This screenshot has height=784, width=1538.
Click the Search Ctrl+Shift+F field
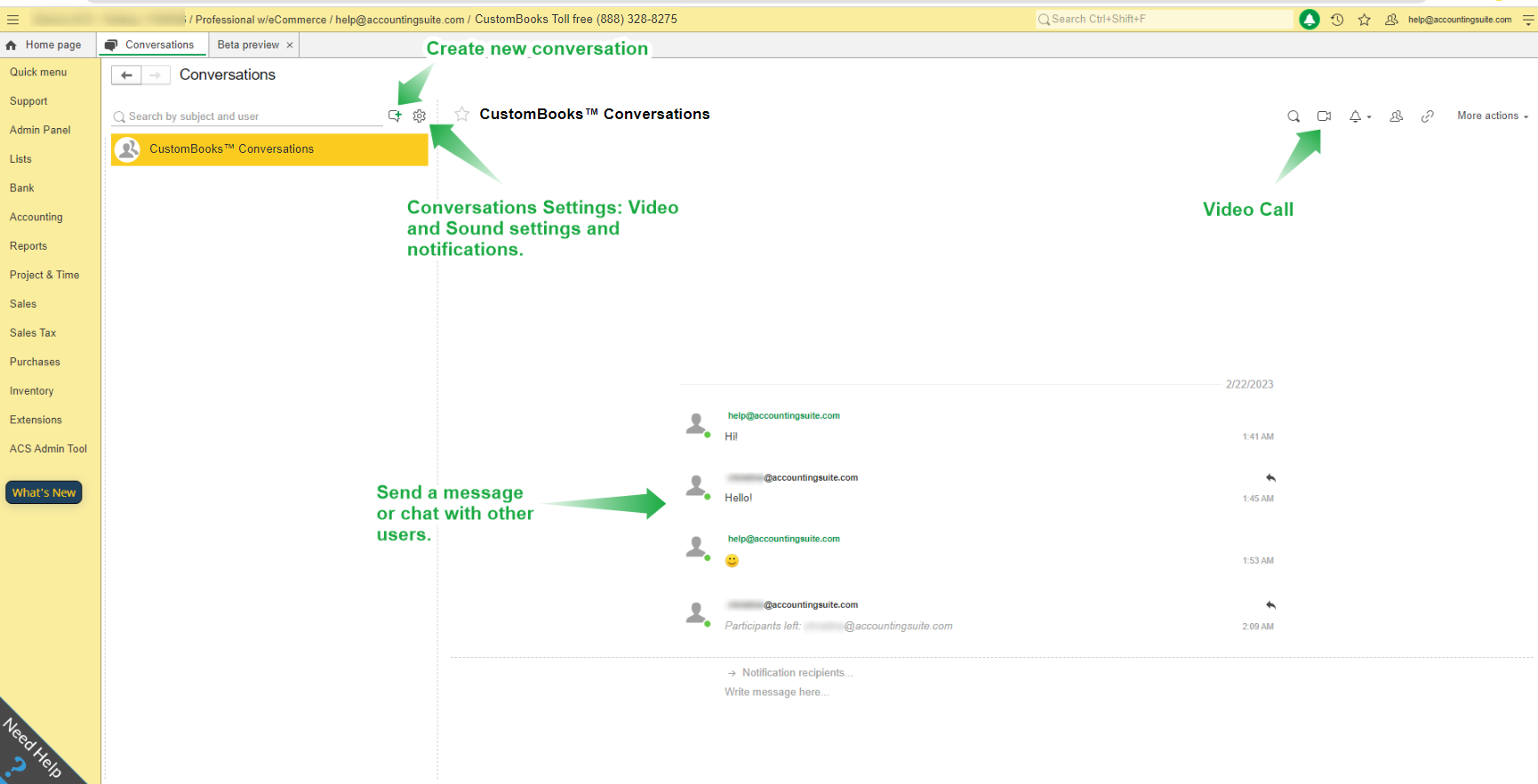tap(1164, 19)
